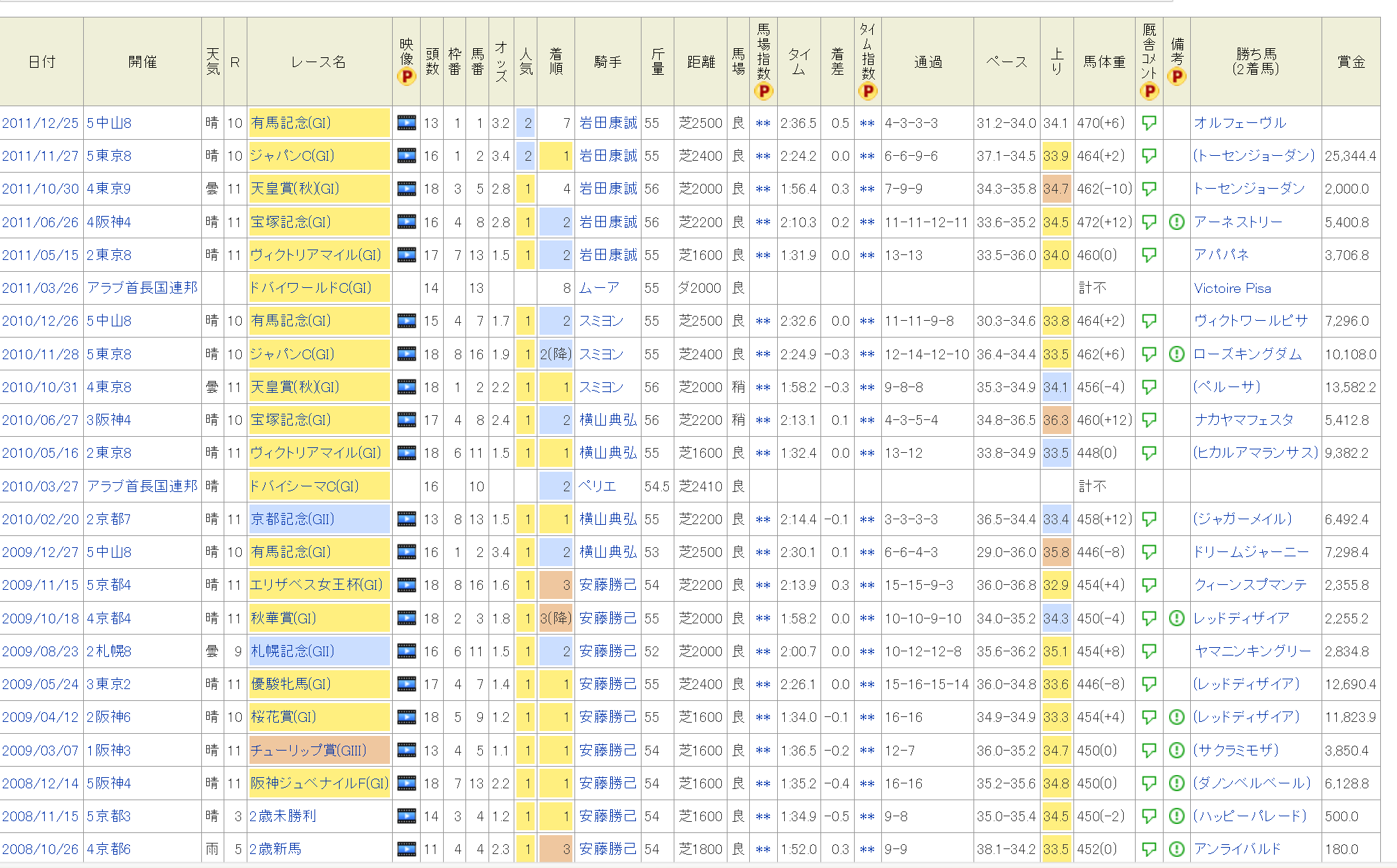Click P icon under 馬場指数 header
This screenshot has height=868, width=1397.
click(764, 91)
